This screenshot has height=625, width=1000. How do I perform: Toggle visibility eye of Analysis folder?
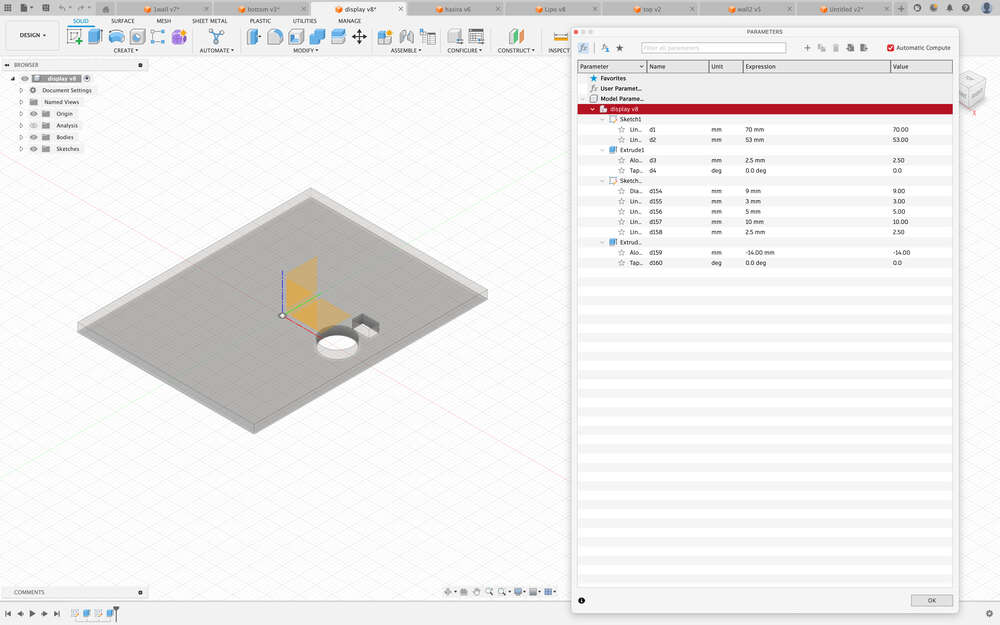click(34, 126)
